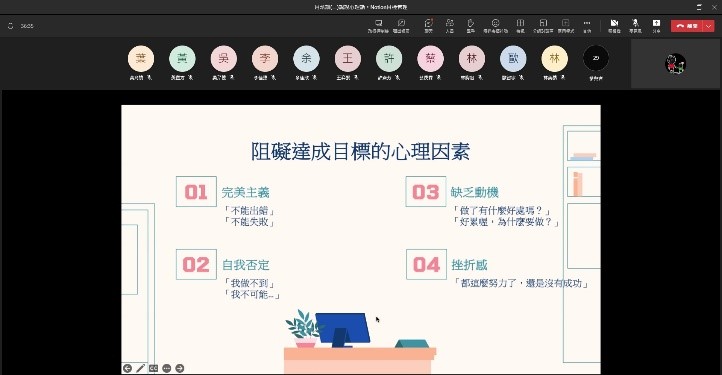The height and width of the screenshot is (375, 722).
Task: Select the green 黃 participant avatar
Action: [182, 59]
